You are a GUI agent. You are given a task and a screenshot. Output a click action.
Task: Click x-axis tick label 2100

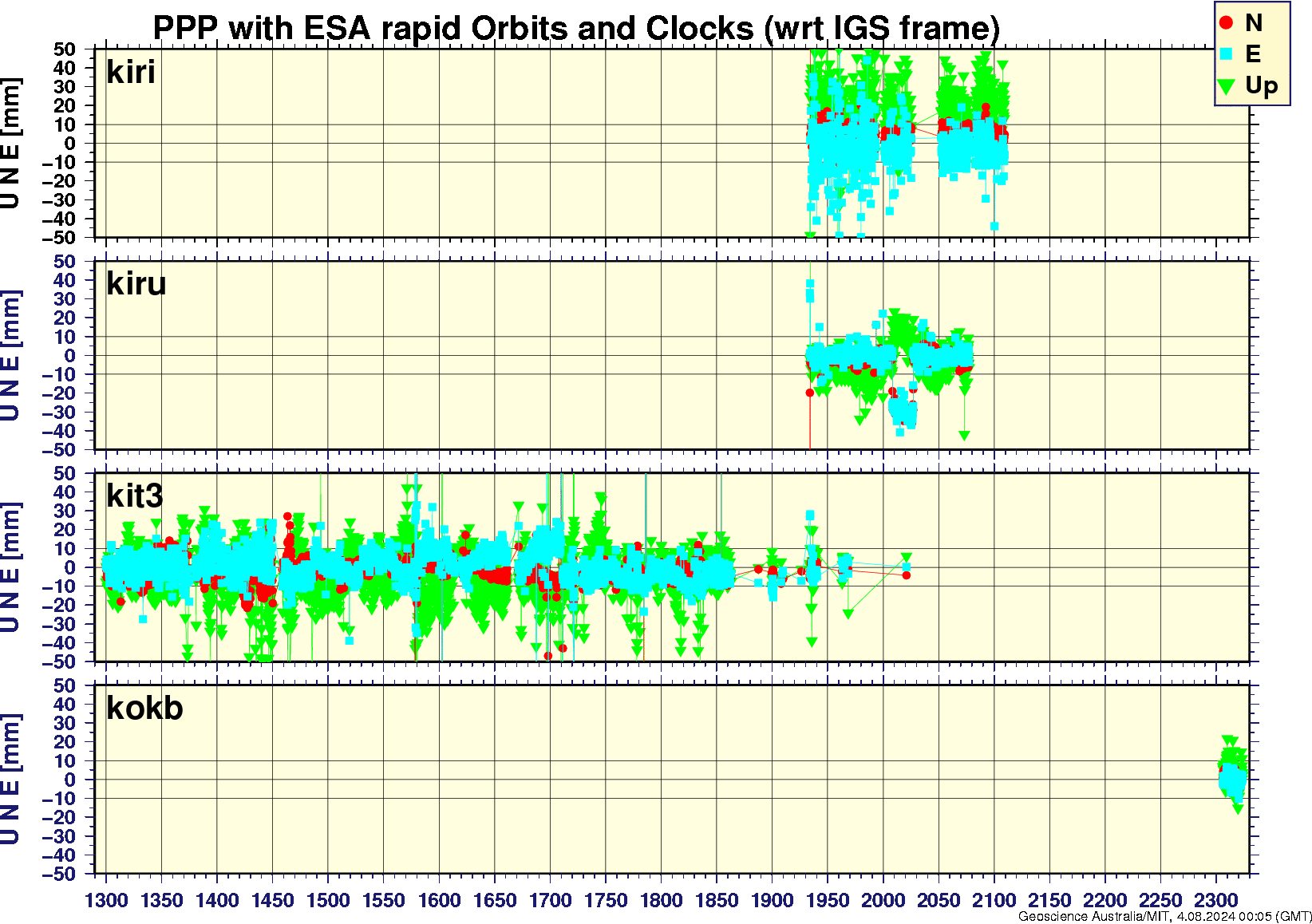(x=994, y=900)
